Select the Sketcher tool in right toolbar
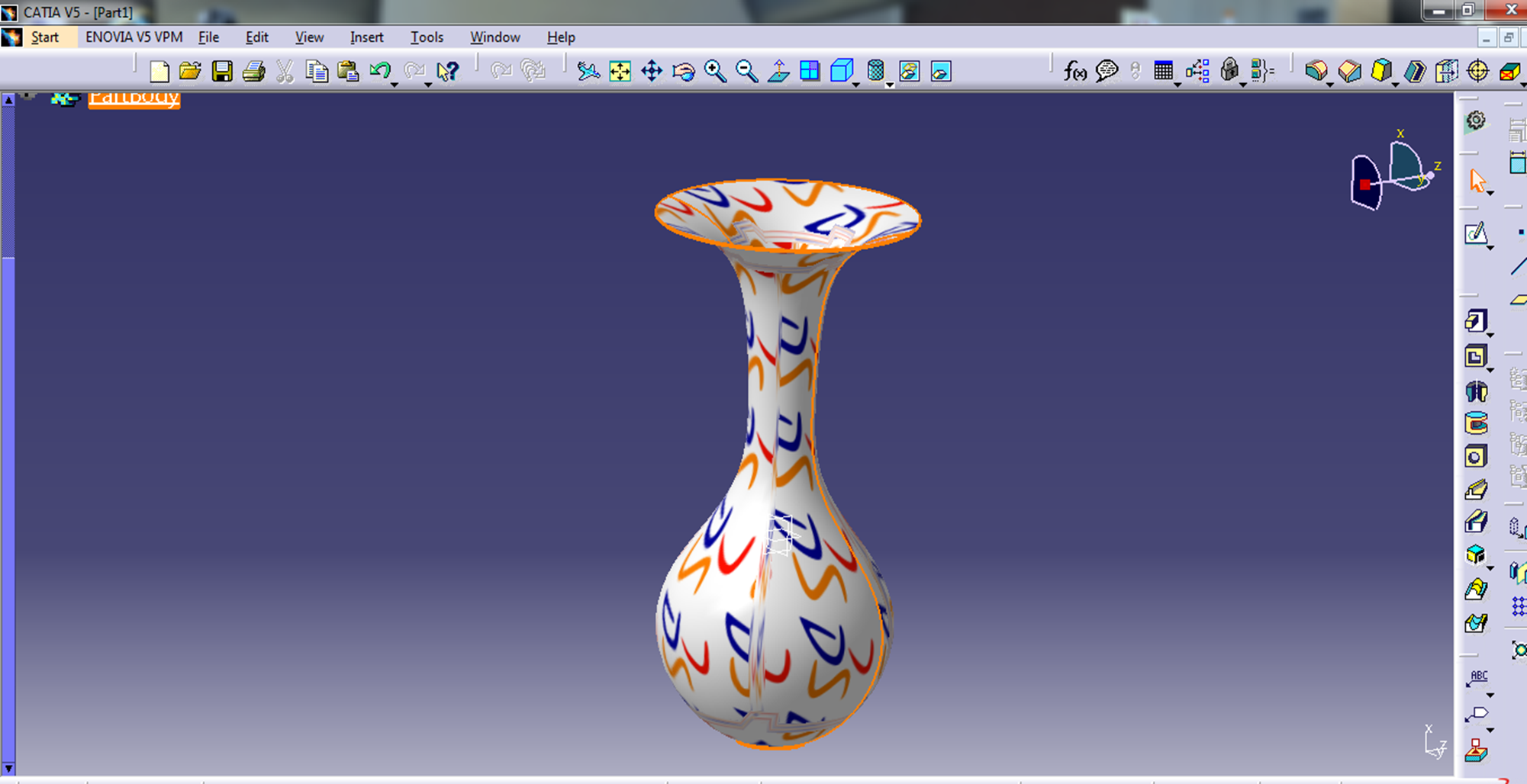Viewport: 1527px width, 784px height. coord(1476,233)
